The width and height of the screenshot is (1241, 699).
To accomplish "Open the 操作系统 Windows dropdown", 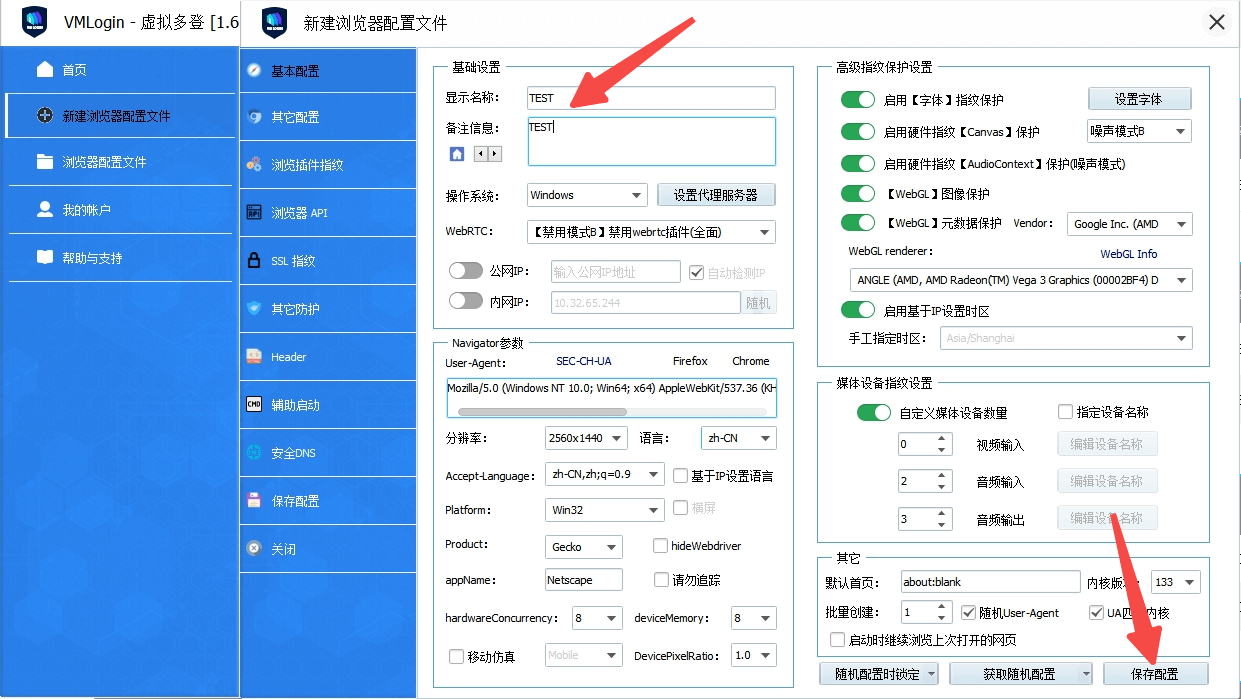I will point(587,195).
